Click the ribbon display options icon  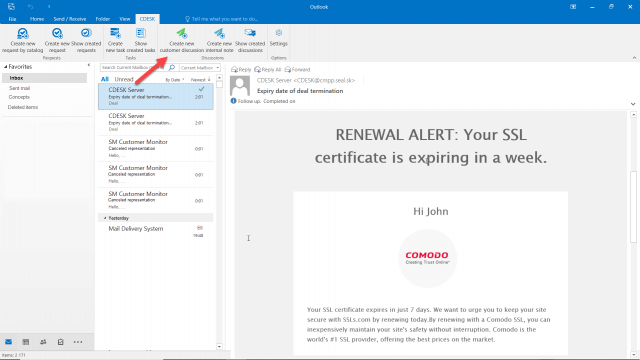[x=573, y=7]
